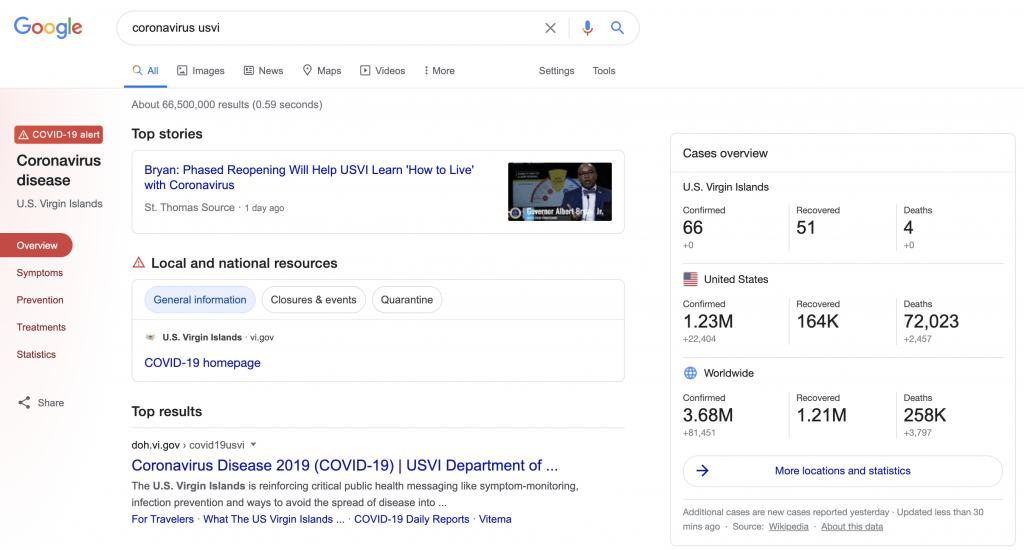The image size is (1024, 550).
Task: Click the arrow icon in More locations button
Action: click(x=703, y=470)
